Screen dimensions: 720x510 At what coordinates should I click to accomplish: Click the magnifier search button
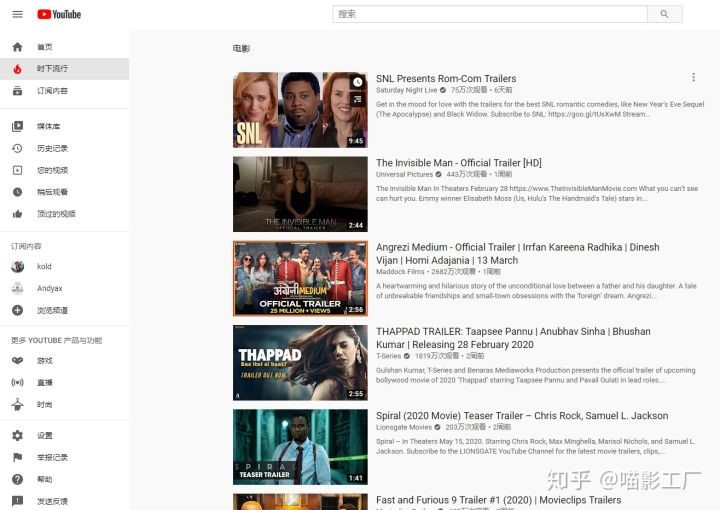664,14
